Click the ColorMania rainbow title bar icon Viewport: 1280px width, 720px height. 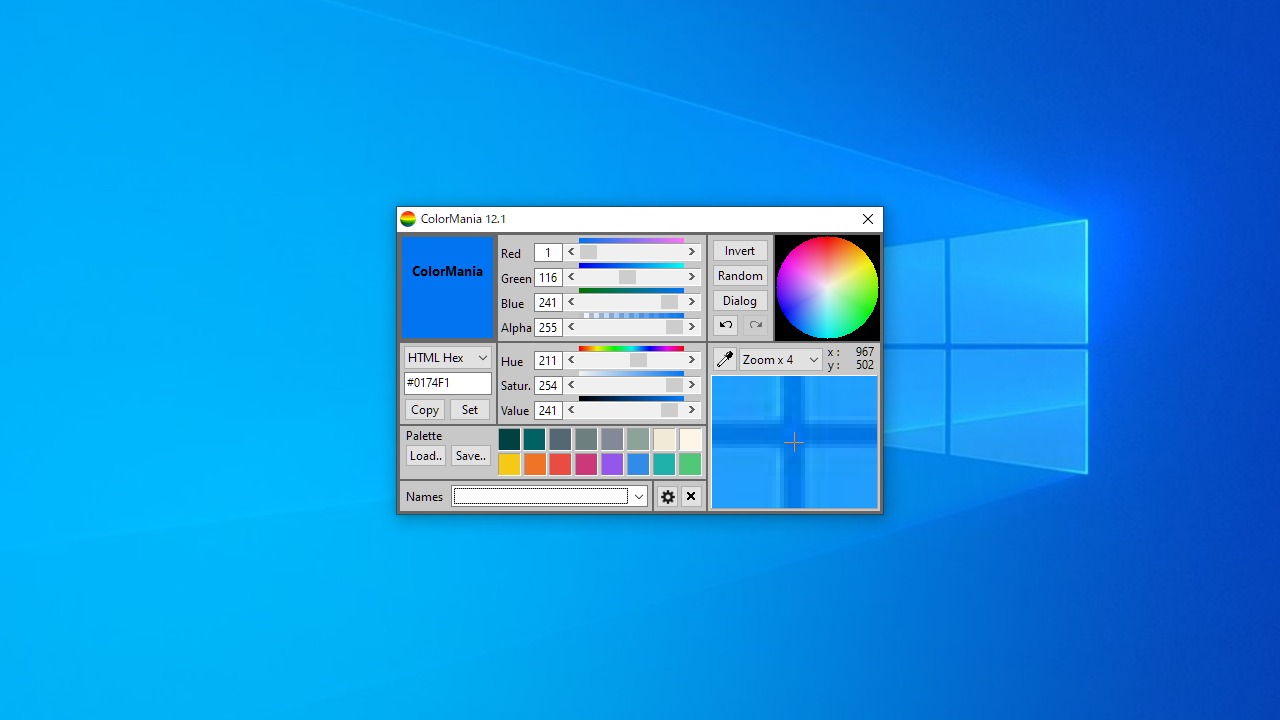coord(408,219)
